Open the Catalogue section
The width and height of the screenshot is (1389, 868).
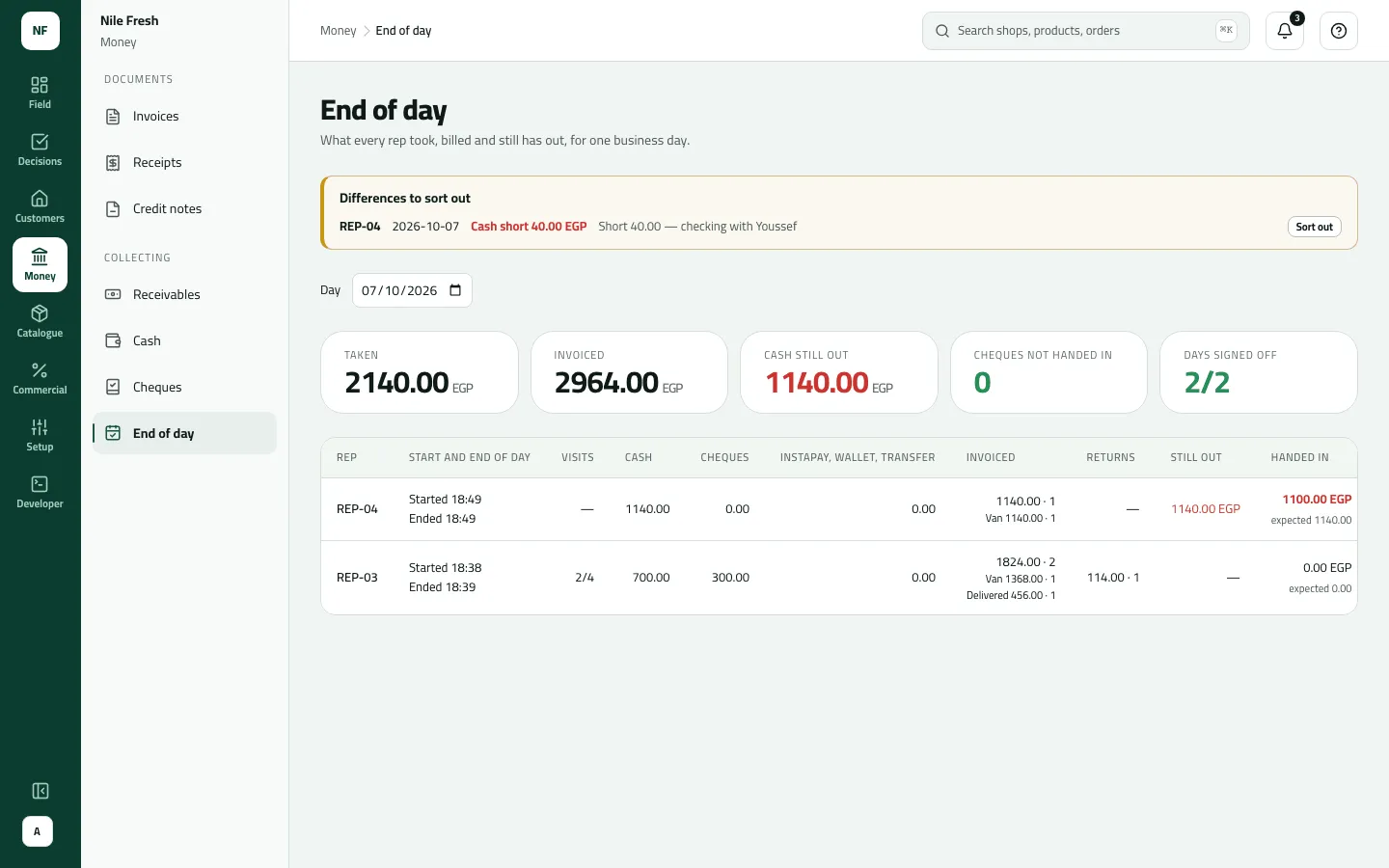40,321
